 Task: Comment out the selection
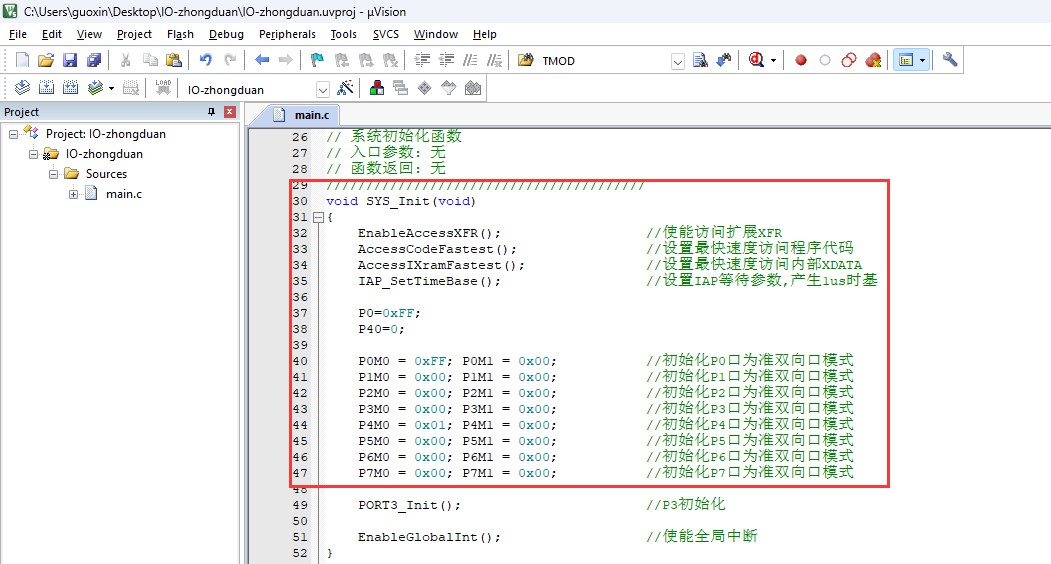tap(470, 60)
